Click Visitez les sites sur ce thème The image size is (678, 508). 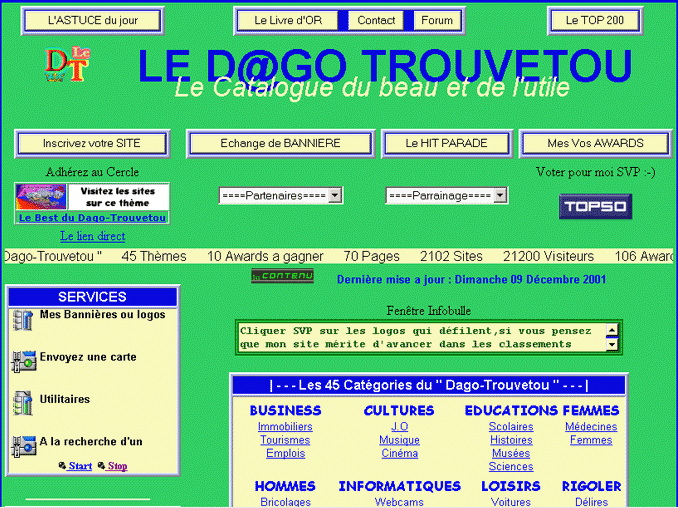[118, 197]
